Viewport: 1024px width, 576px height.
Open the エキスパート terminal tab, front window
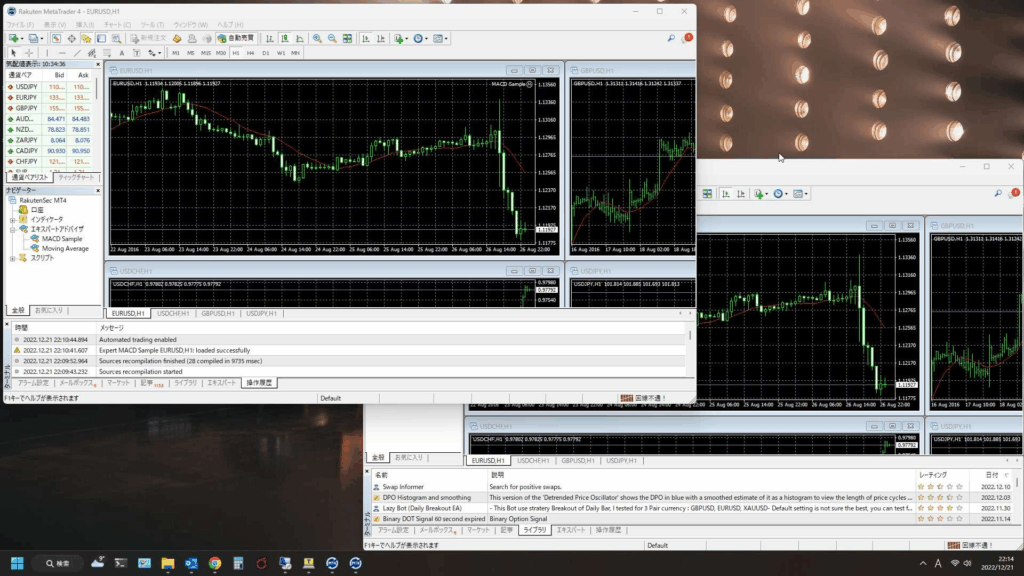click(221, 383)
